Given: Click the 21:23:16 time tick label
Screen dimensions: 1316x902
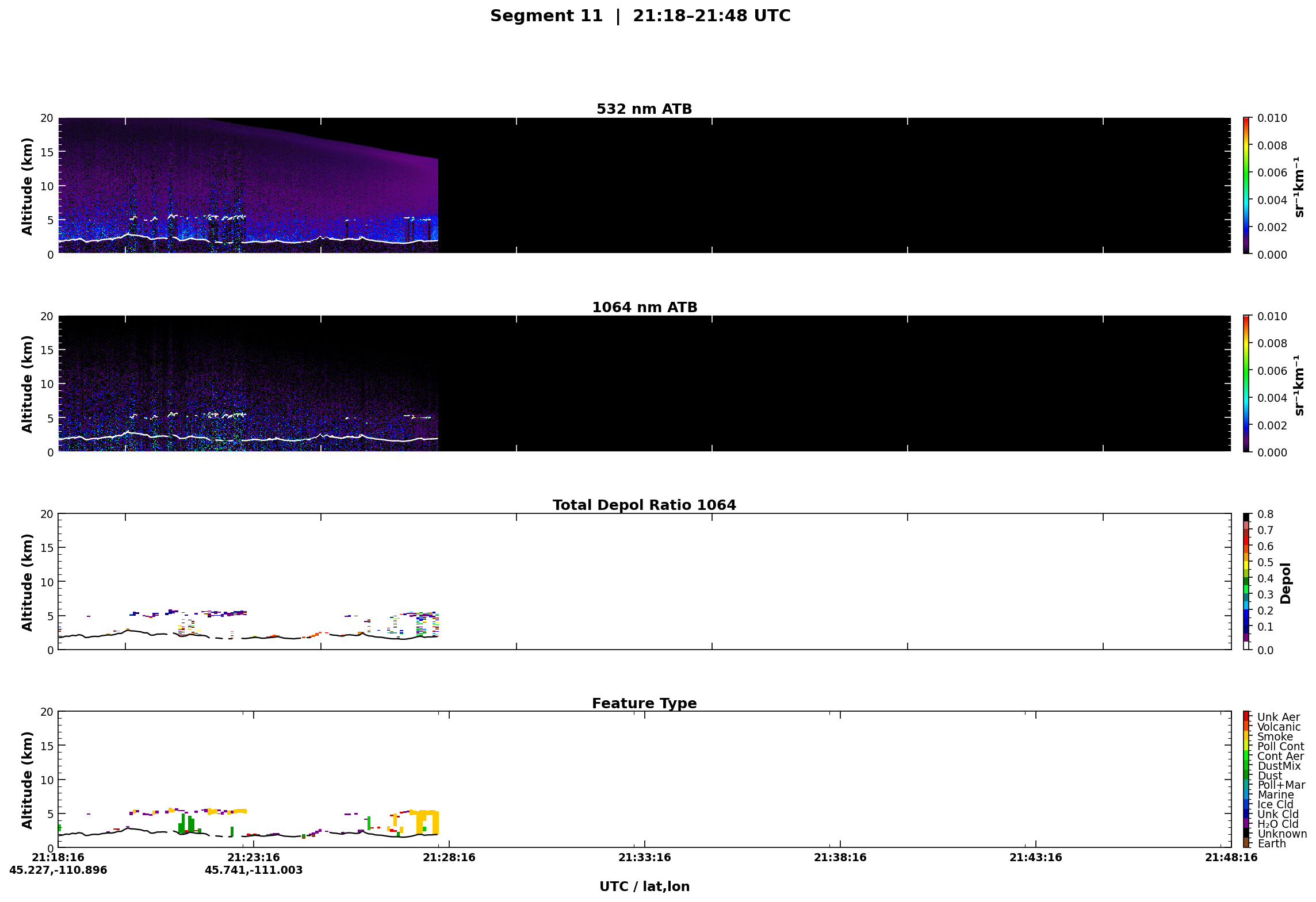Looking at the screenshot, I should coord(254,857).
